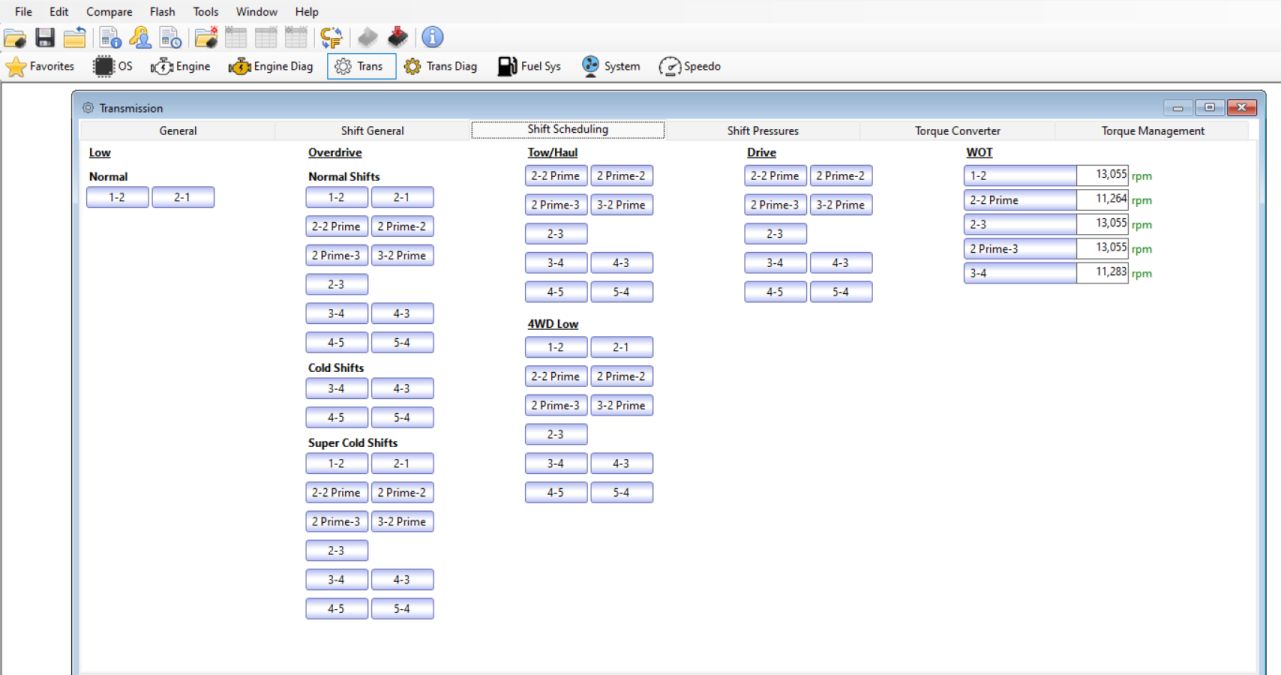The image size is (1281, 675).
Task: Switch to the Torque Converter tab
Action: [957, 131]
